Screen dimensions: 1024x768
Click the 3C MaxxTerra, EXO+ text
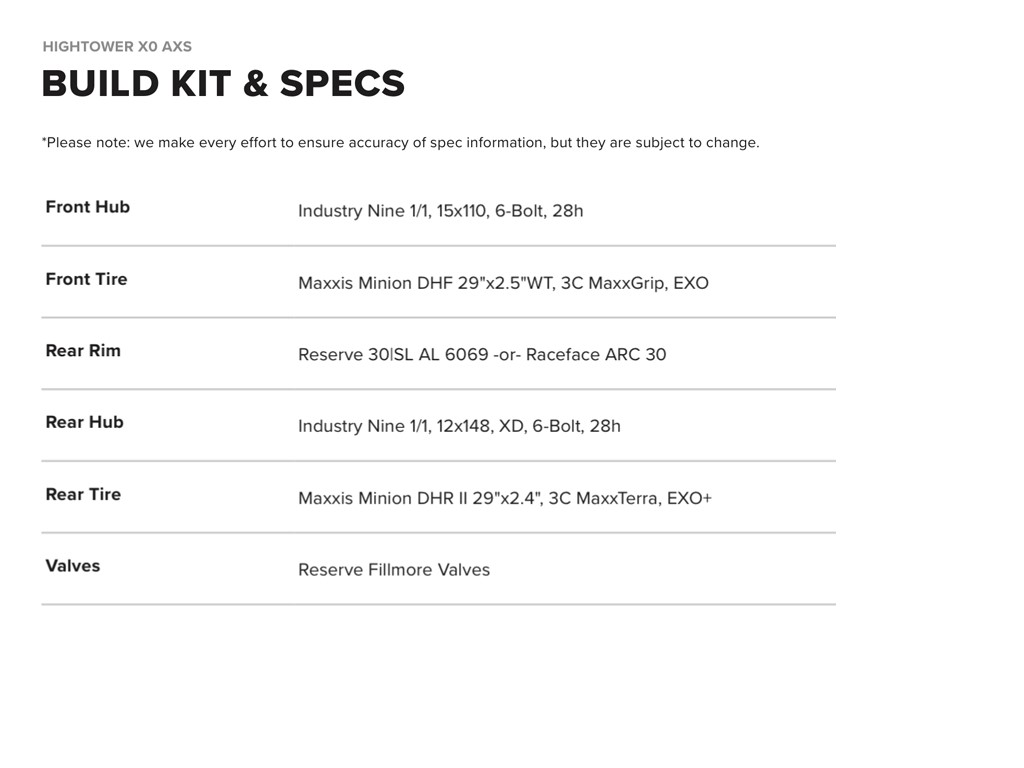630,498
